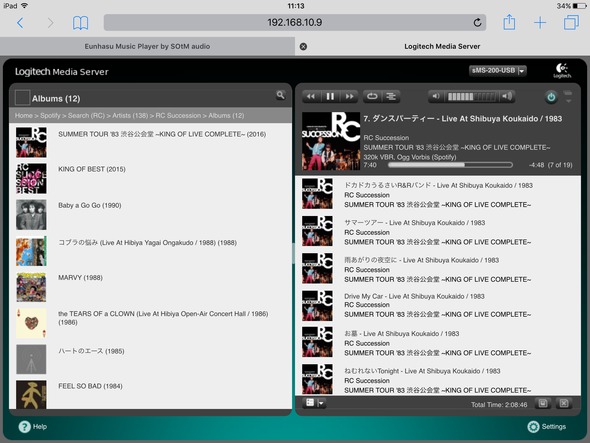Click the Albums panel artwork placeholder

point(22,98)
